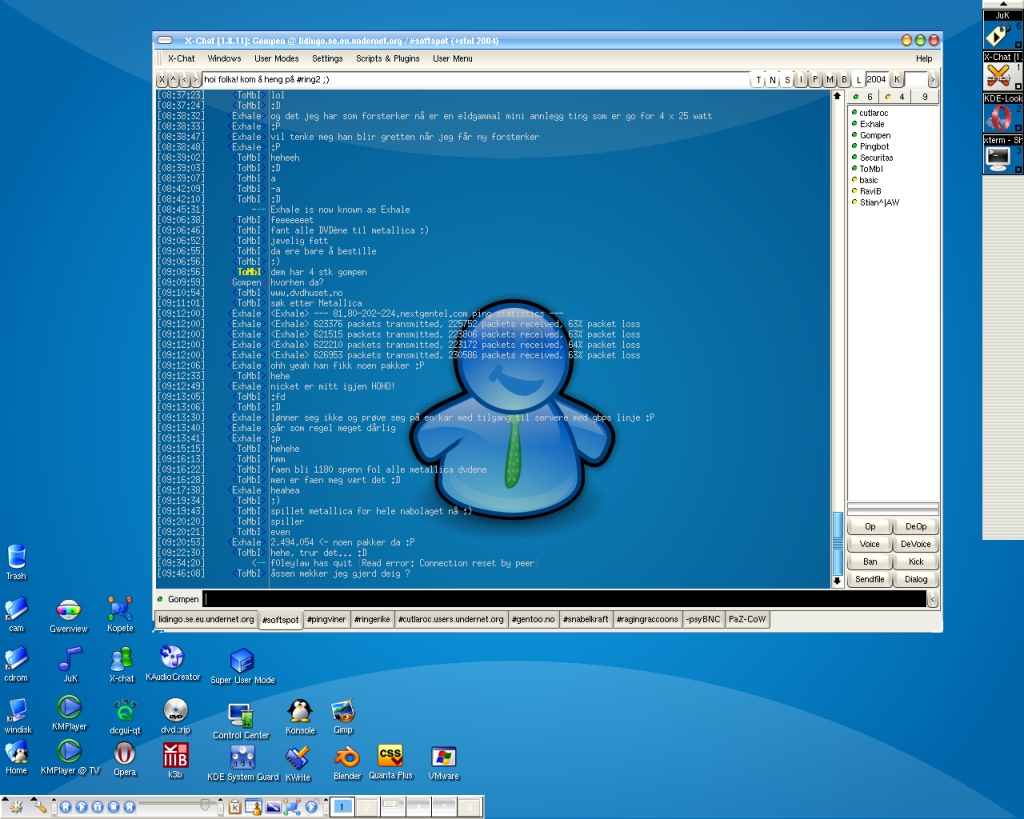Launch Blender from the desktop
Screen dimensions: 1024x819
click(347, 763)
